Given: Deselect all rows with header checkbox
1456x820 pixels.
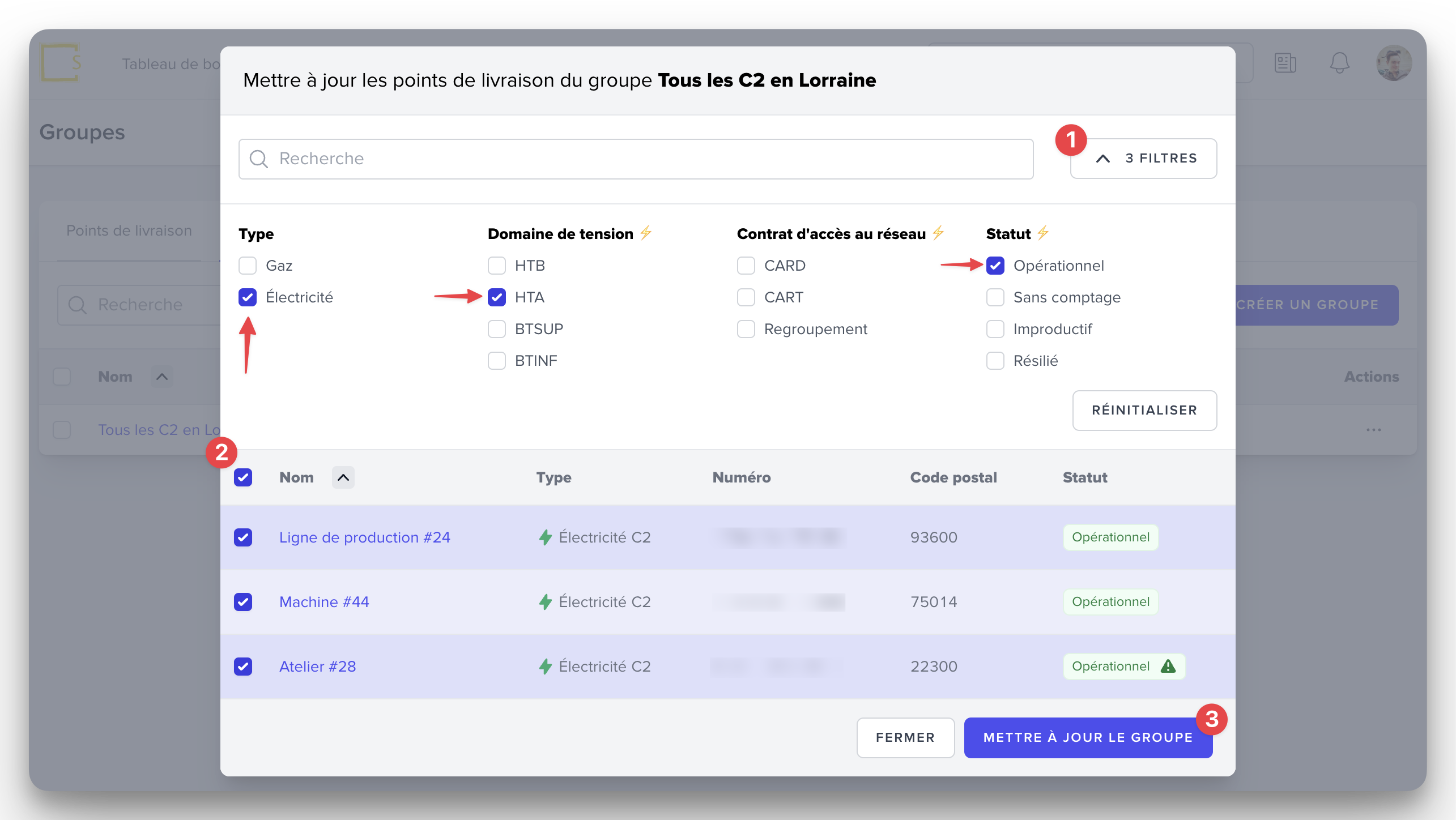Looking at the screenshot, I should 243,477.
